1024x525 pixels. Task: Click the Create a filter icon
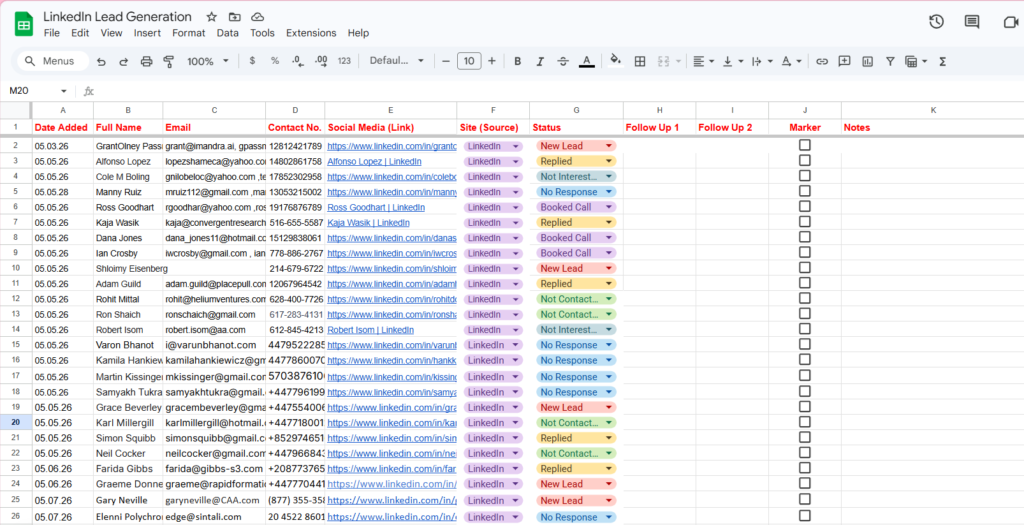(890, 61)
